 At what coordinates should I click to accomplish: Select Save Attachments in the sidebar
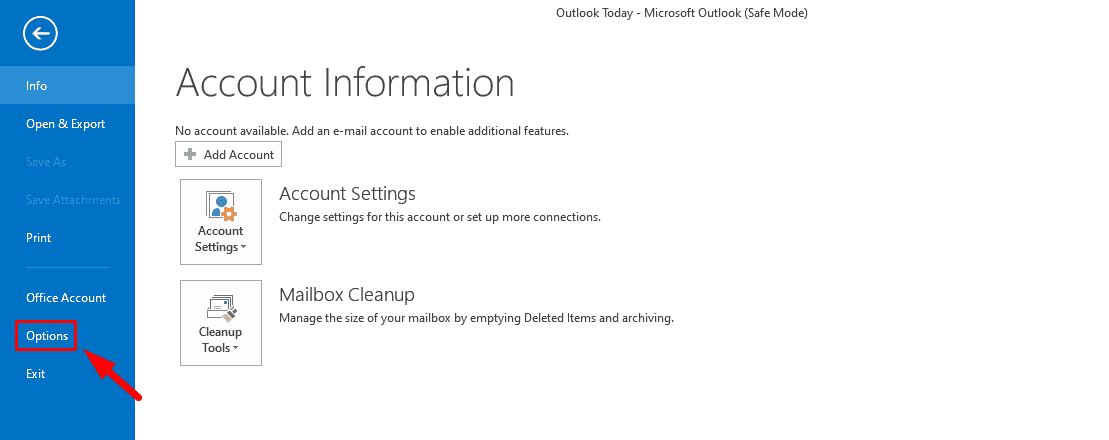(73, 200)
